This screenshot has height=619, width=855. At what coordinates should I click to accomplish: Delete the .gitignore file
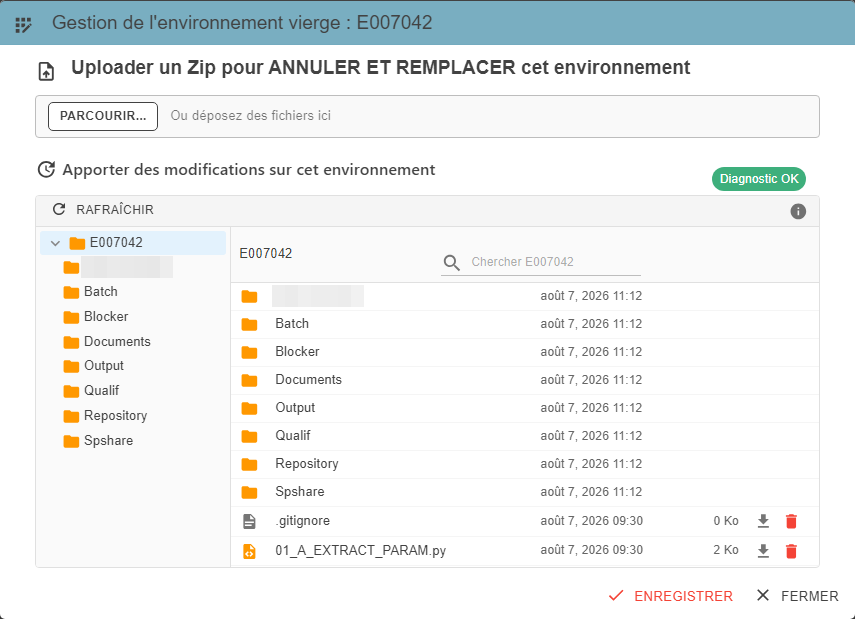[791, 522]
